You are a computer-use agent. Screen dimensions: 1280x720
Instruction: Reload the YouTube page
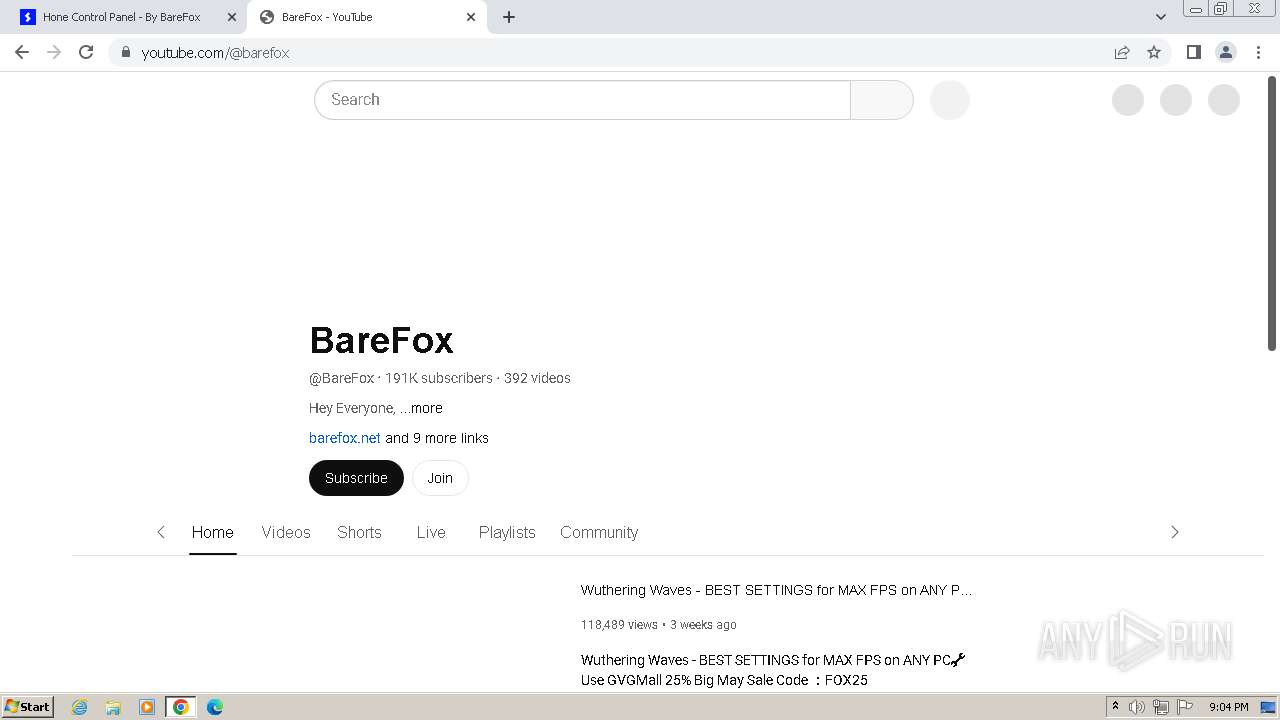86,52
